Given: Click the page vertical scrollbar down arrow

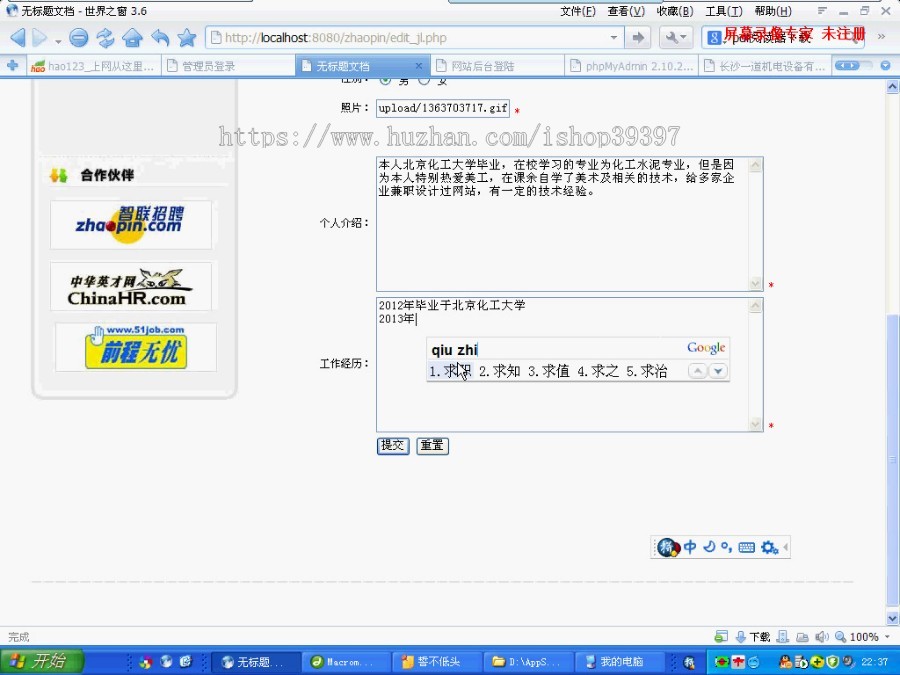Looking at the screenshot, I should tap(892, 618).
